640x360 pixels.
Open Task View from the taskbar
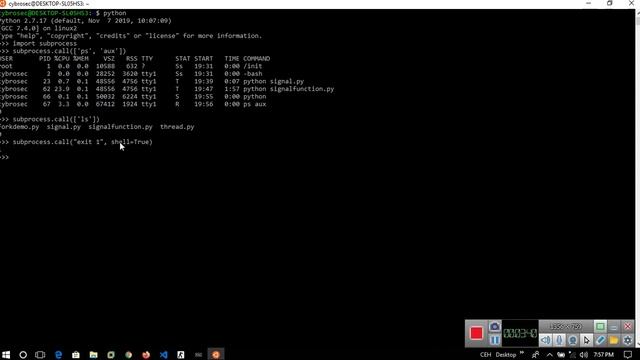point(40,355)
